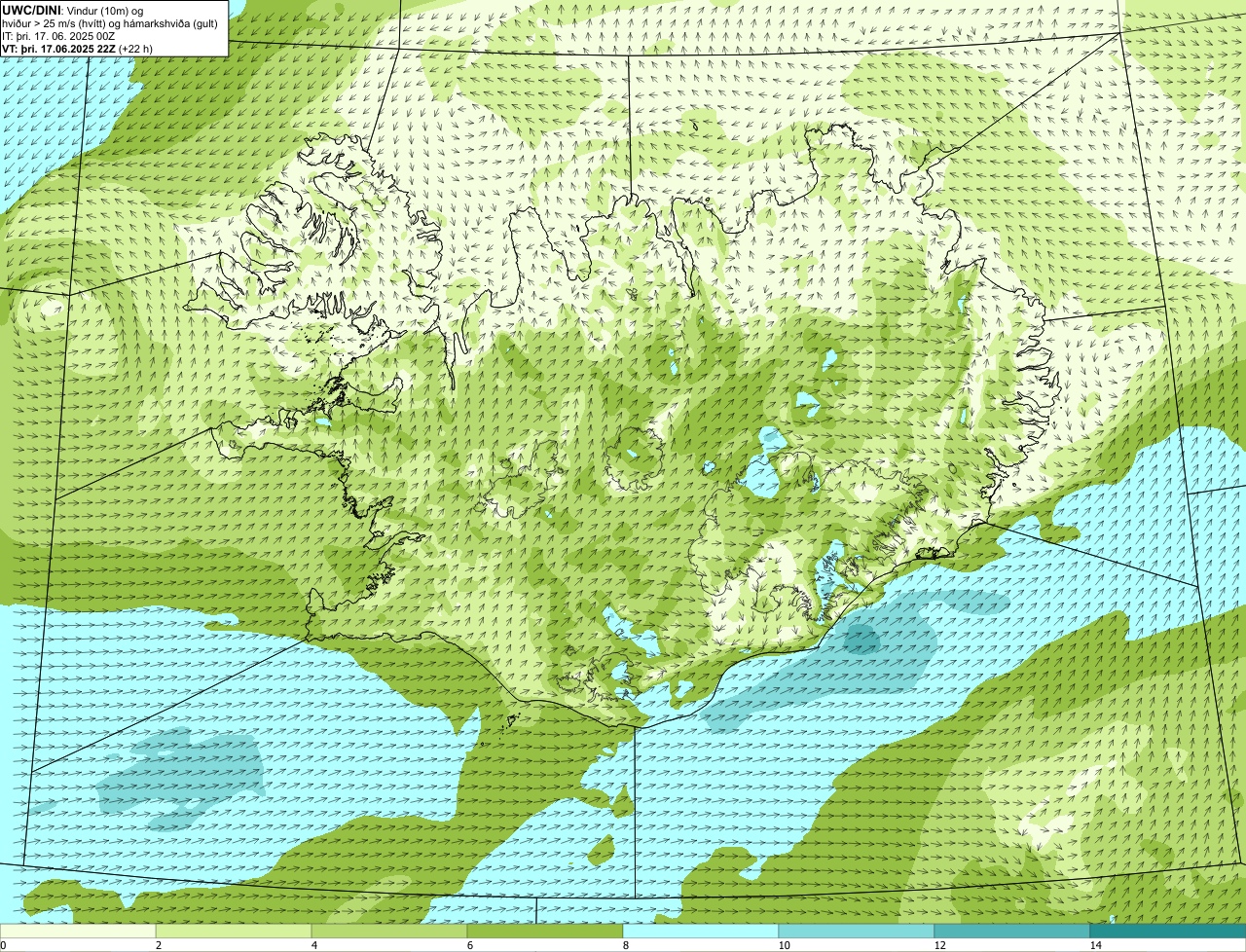Click the 12–14 m/s teal legend swatch
1246x952 pixels.
pos(1012,931)
